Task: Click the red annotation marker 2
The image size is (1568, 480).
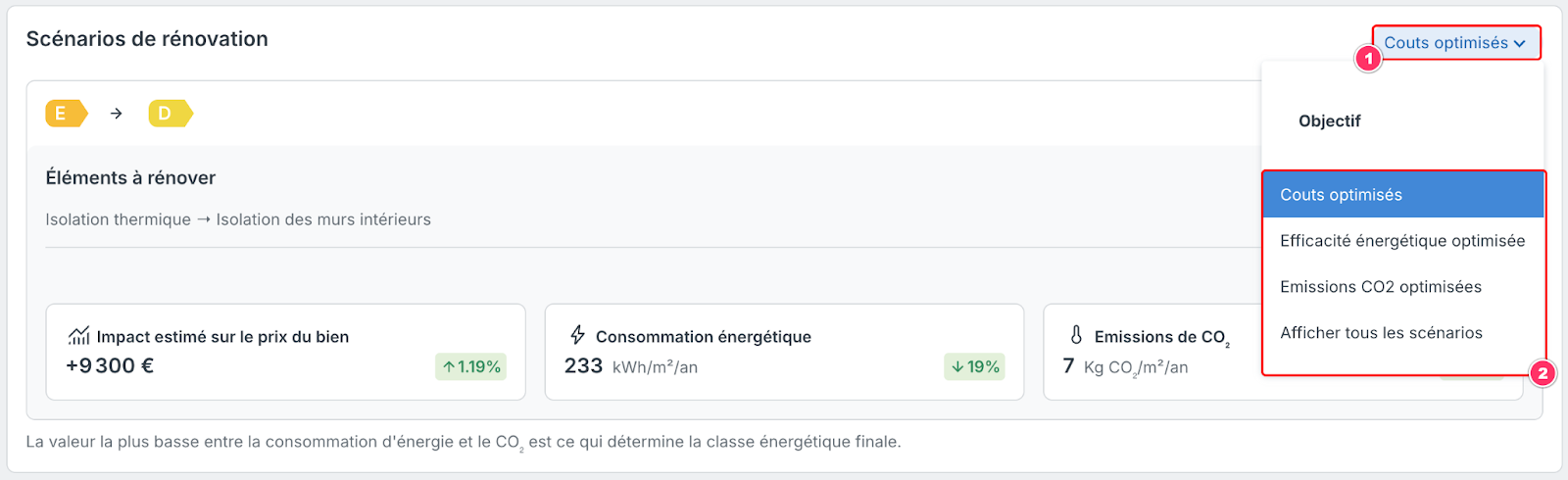Action: tap(1543, 373)
